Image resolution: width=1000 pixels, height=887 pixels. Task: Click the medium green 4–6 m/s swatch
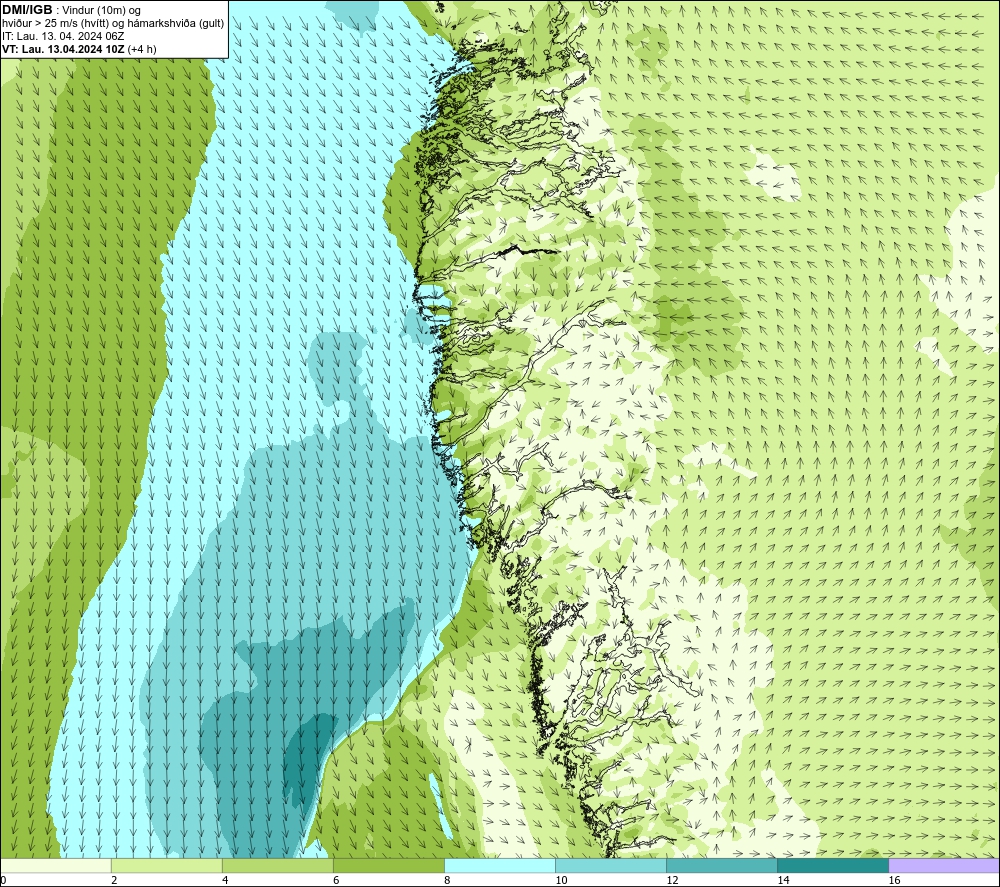[277, 866]
